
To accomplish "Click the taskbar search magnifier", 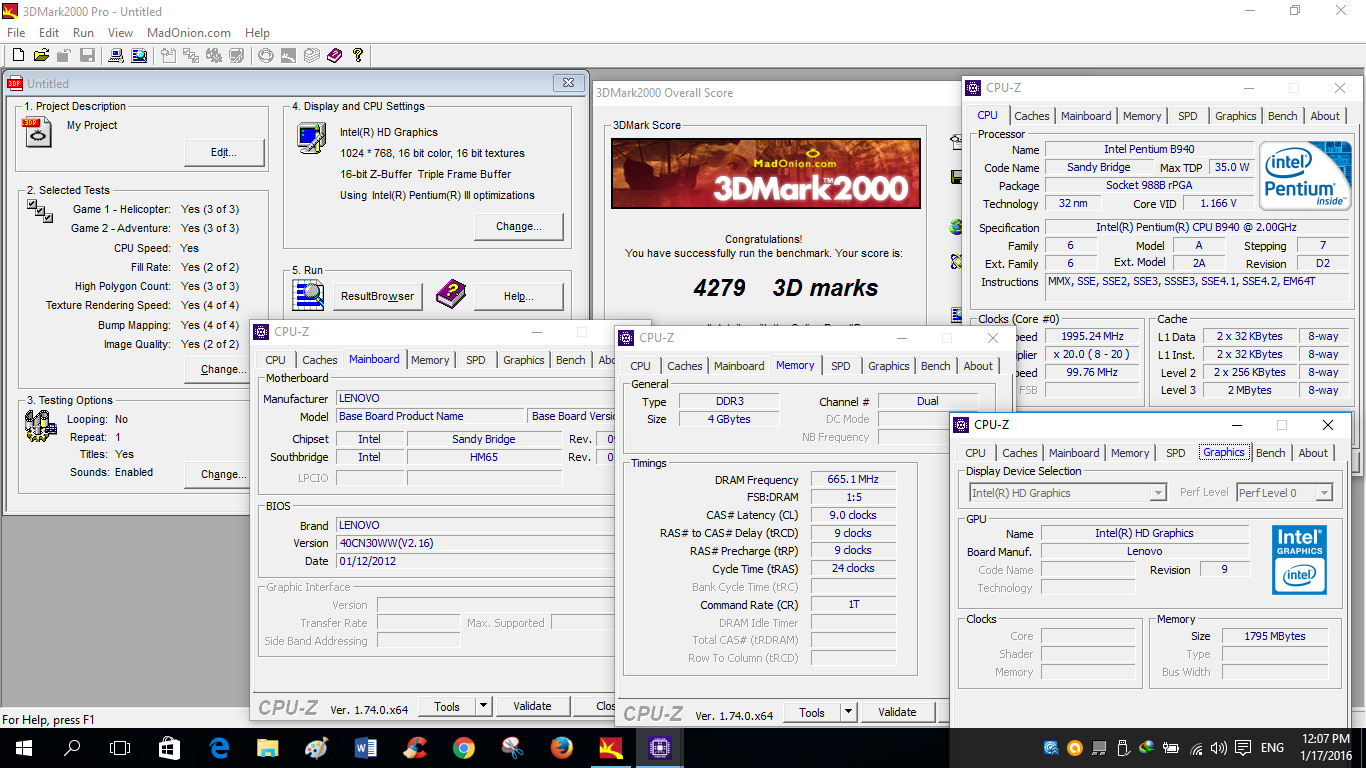I will pos(72,747).
